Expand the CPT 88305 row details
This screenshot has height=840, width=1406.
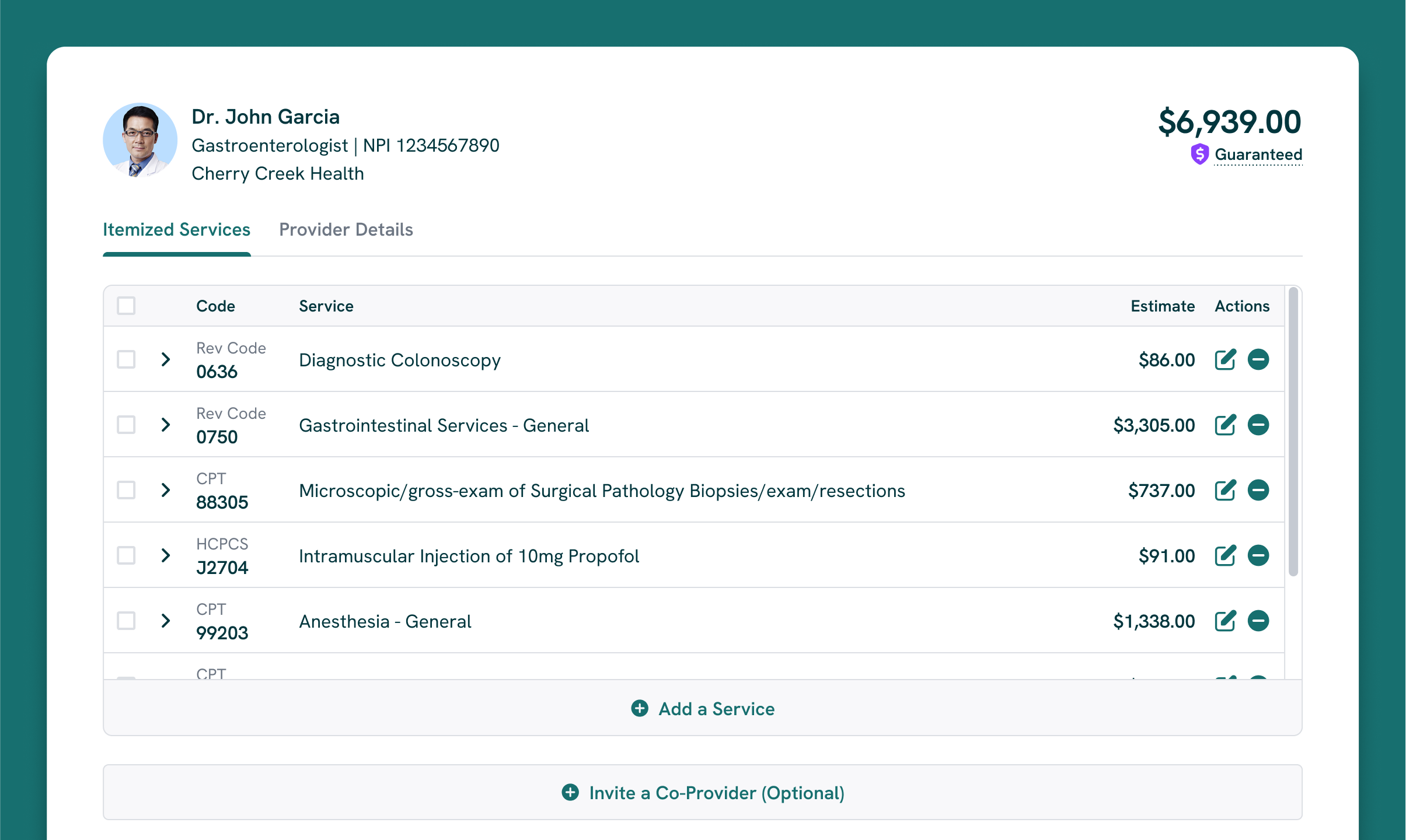166,490
